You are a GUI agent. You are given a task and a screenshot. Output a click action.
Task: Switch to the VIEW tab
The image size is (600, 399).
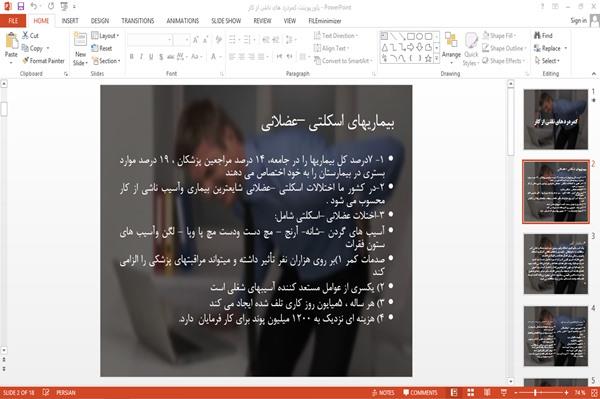290,21
